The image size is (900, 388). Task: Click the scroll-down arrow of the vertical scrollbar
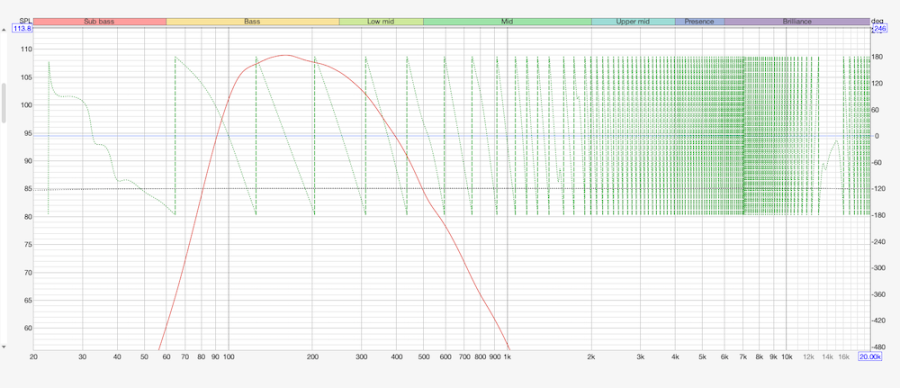coord(3,347)
